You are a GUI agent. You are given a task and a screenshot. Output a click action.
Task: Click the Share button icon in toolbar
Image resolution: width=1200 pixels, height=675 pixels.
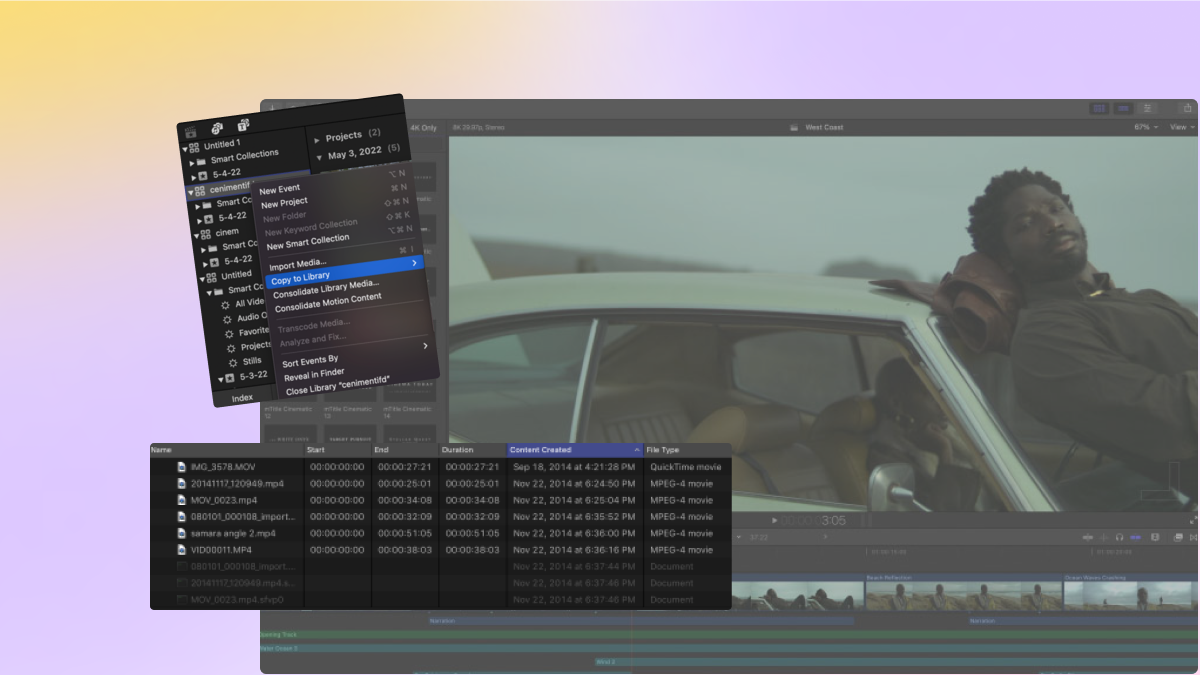[1187, 108]
